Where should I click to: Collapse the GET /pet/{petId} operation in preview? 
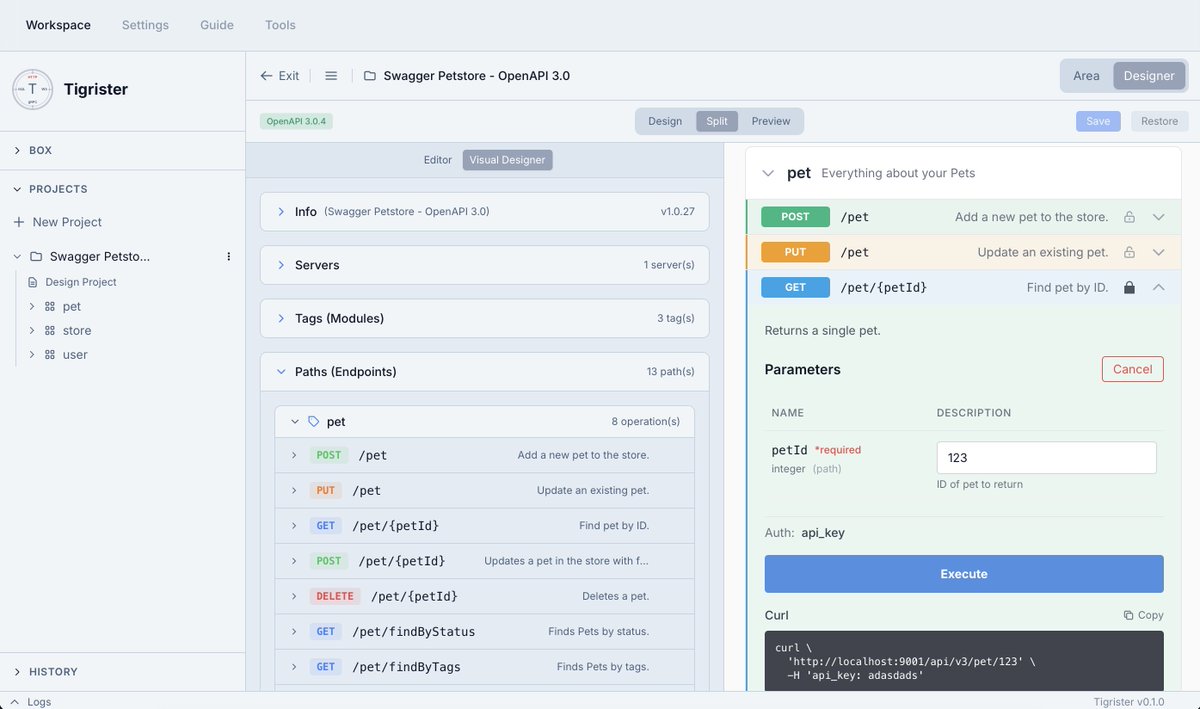[1158, 288]
